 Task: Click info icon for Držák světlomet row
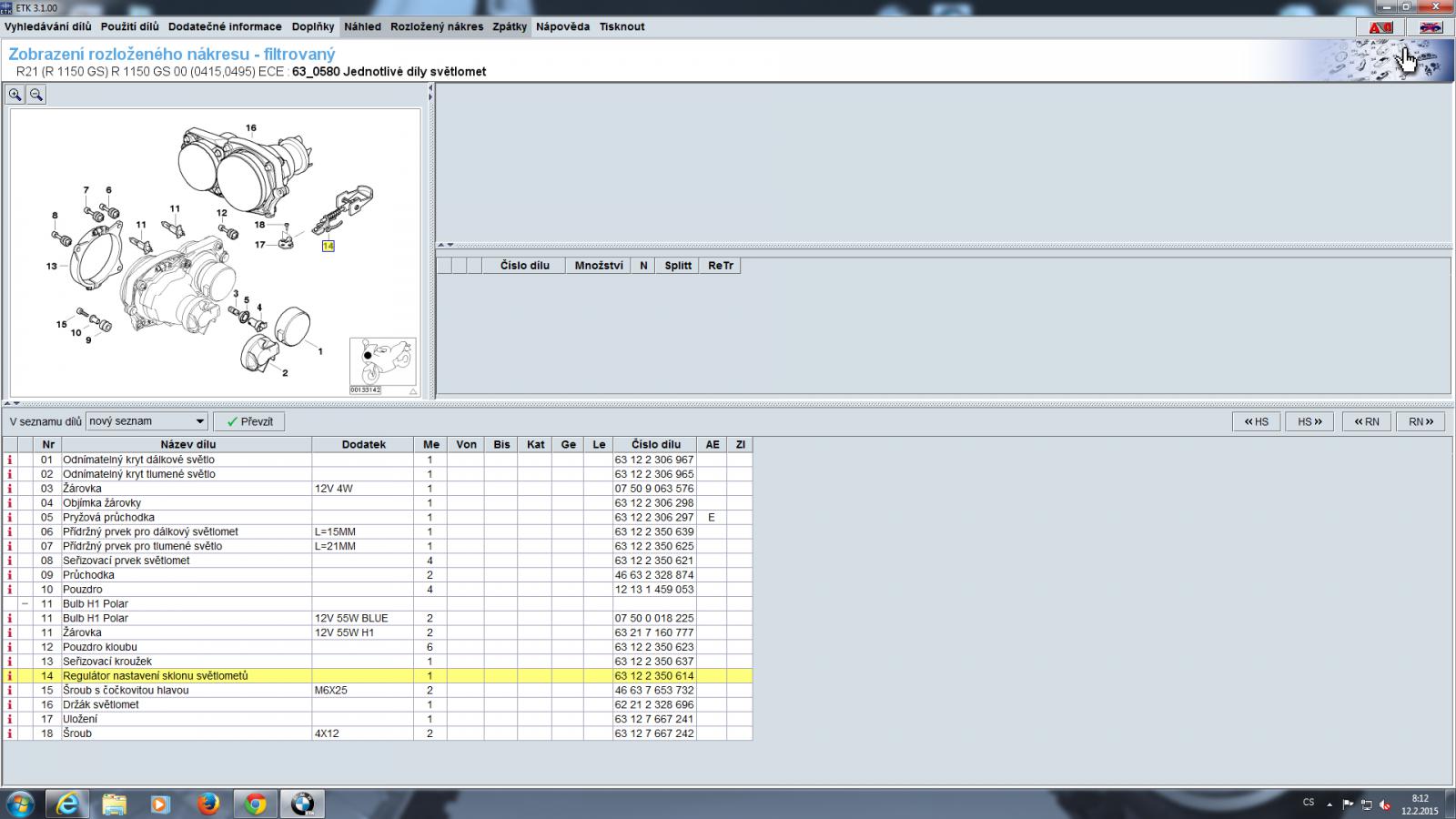tap(10, 704)
